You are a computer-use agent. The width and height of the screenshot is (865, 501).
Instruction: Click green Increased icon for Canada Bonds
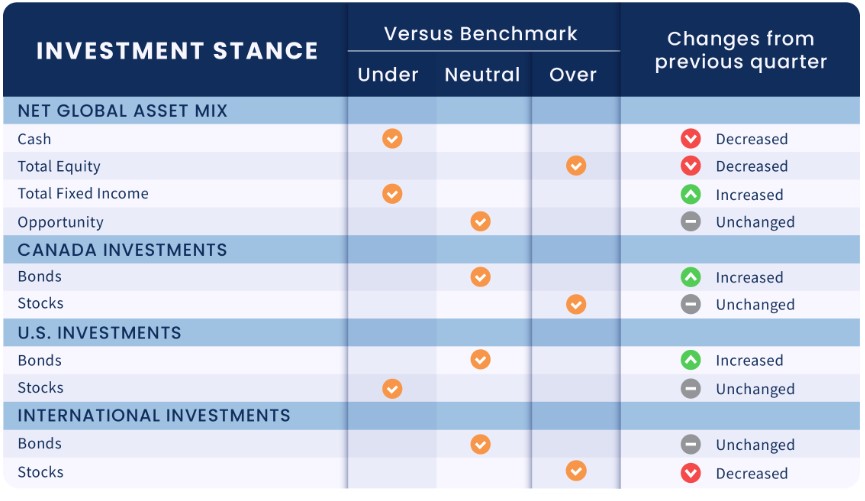click(x=691, y=278)
